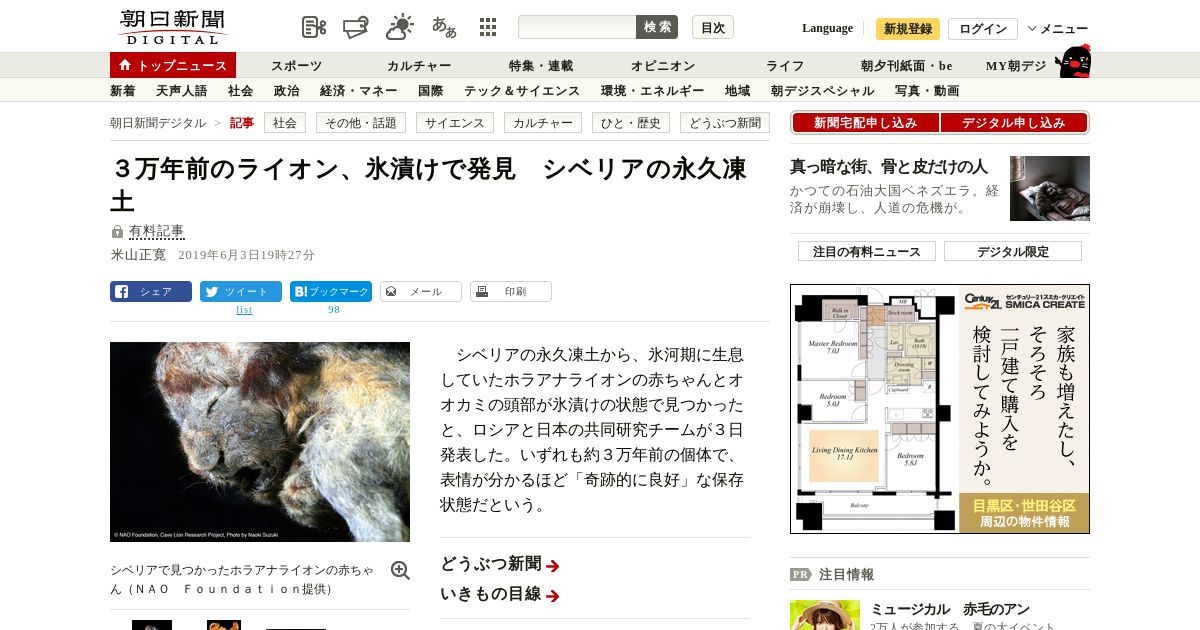Click the PR badge near 注目情報
This screenshot has height=630, width=1200.
tap(800, 574)
